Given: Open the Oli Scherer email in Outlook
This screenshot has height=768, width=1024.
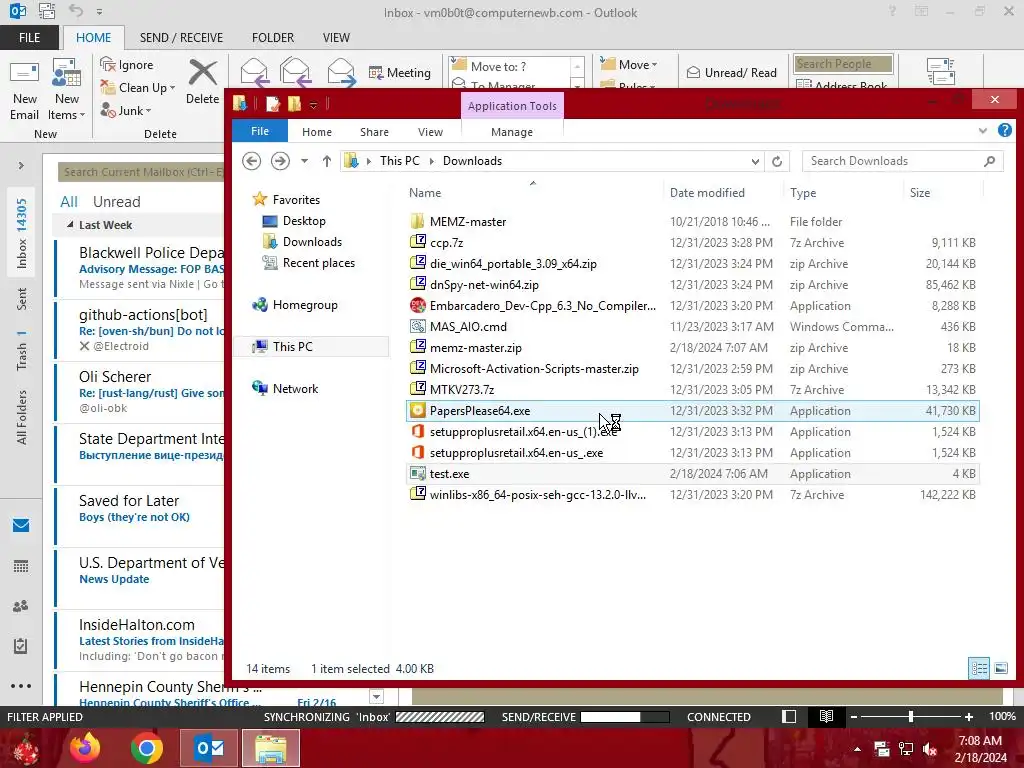Looking at the screenshot, I should click(139, 391).
